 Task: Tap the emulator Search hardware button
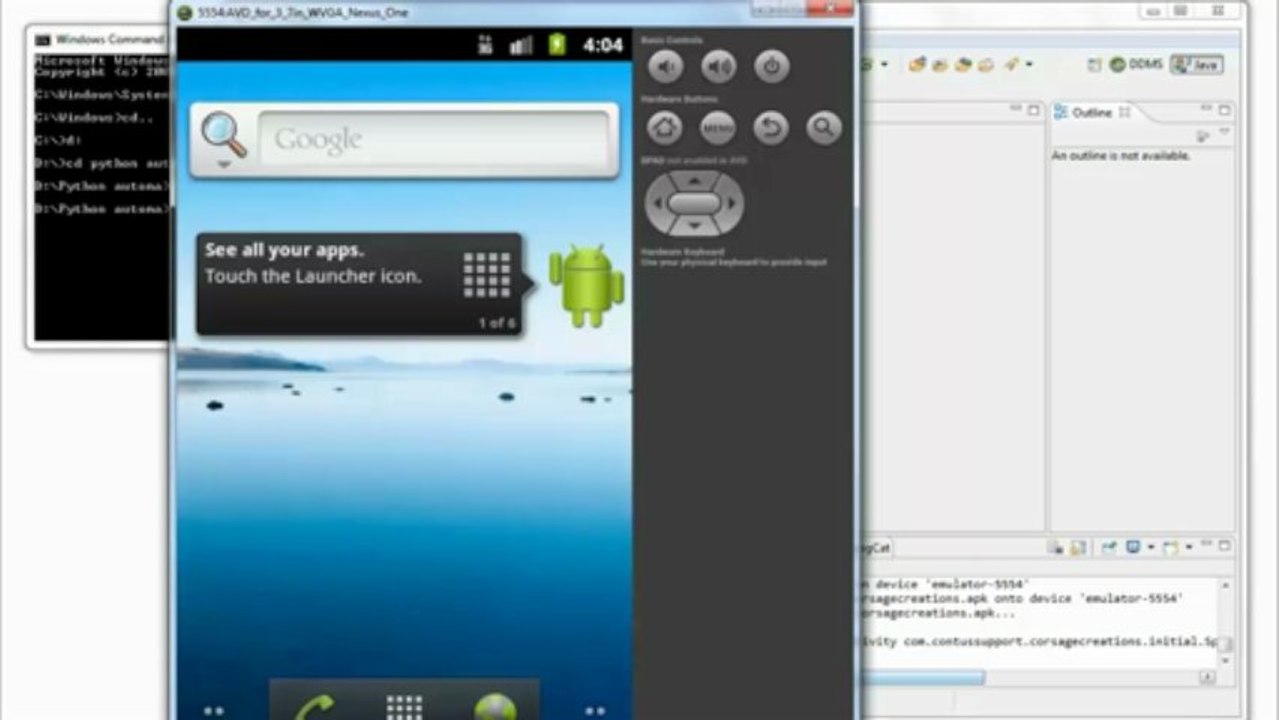824,127
